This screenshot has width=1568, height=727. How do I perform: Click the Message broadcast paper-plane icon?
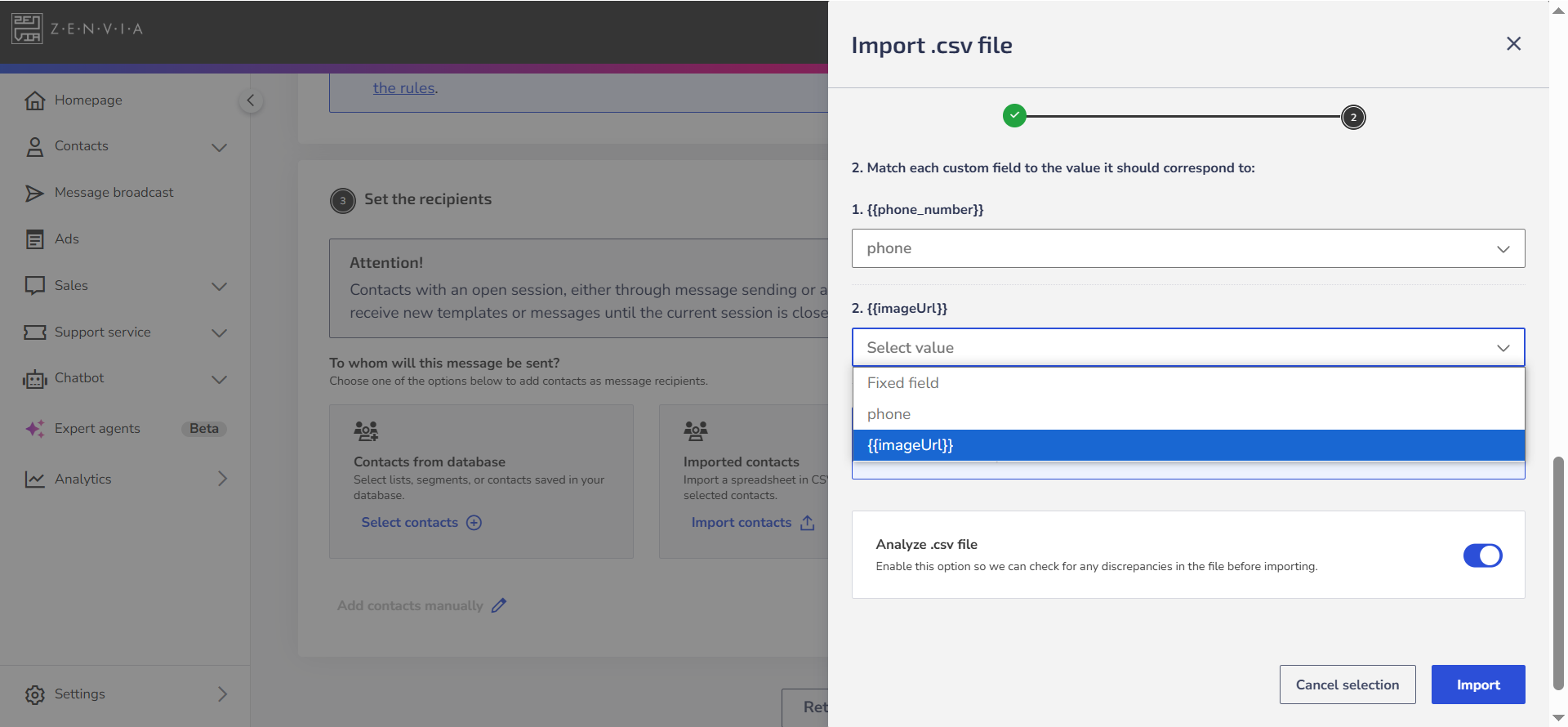[34, 193]
